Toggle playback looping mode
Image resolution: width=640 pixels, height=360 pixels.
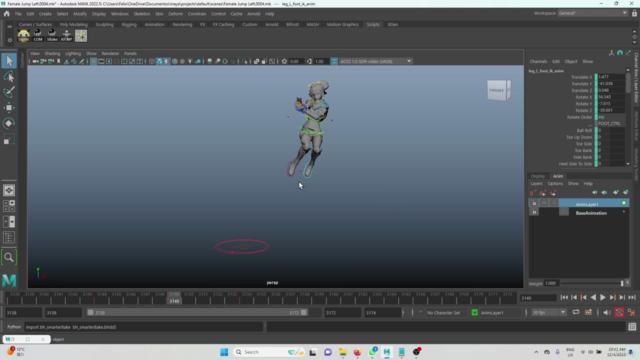click(576, 313)
